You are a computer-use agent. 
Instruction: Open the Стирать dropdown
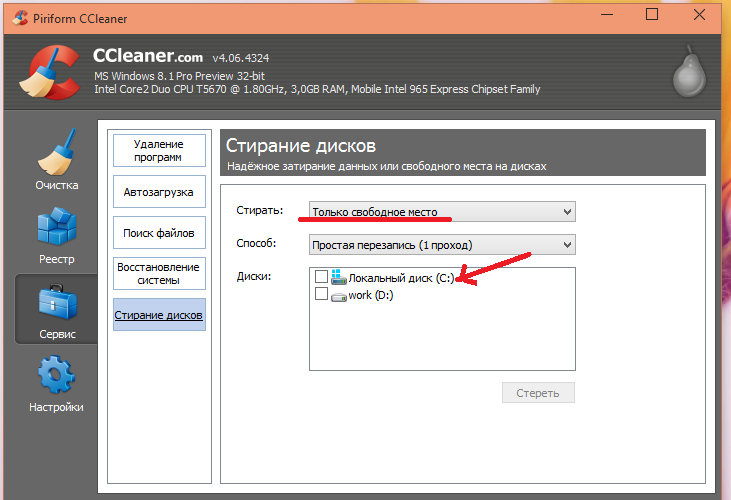(442, 212)
